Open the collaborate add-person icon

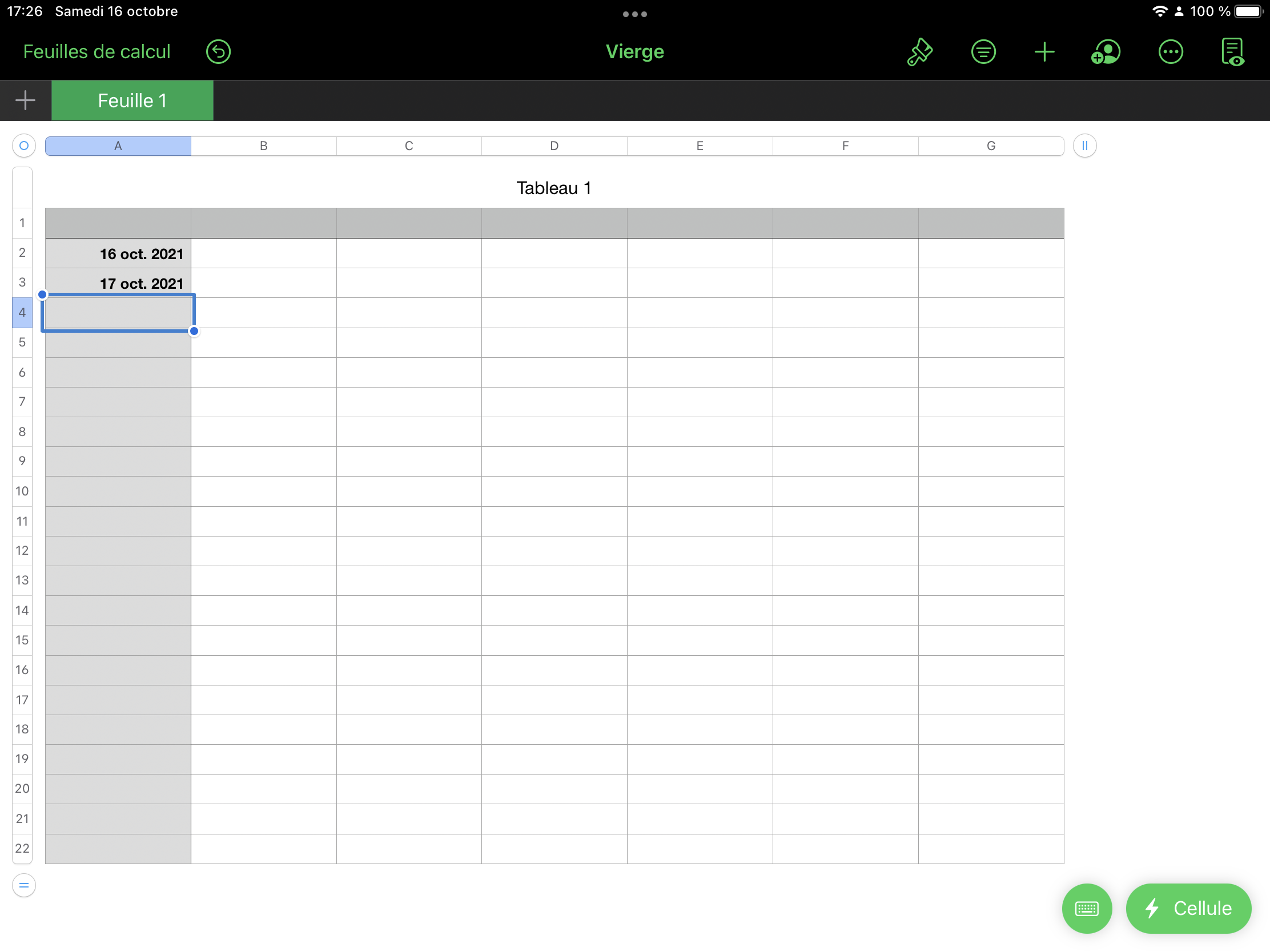[x=1106, y=51]
